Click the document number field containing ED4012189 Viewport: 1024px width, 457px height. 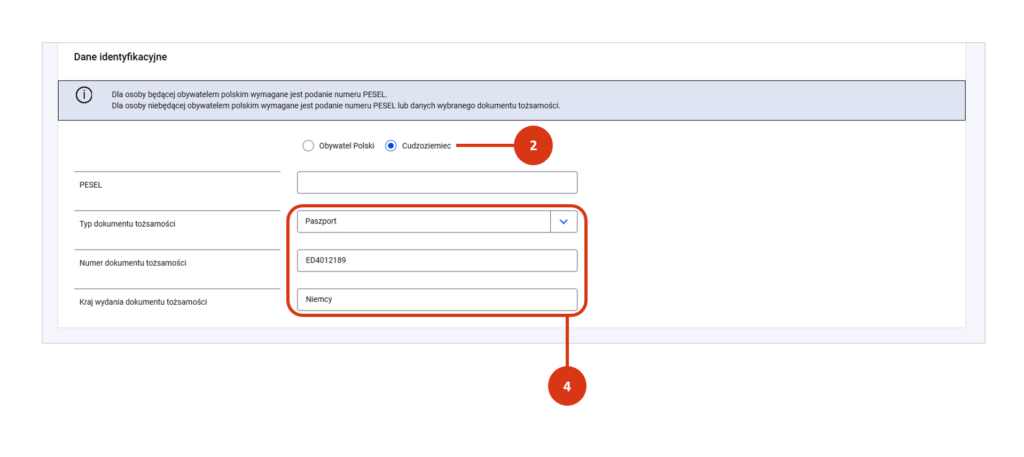click(x=437, y=261)
